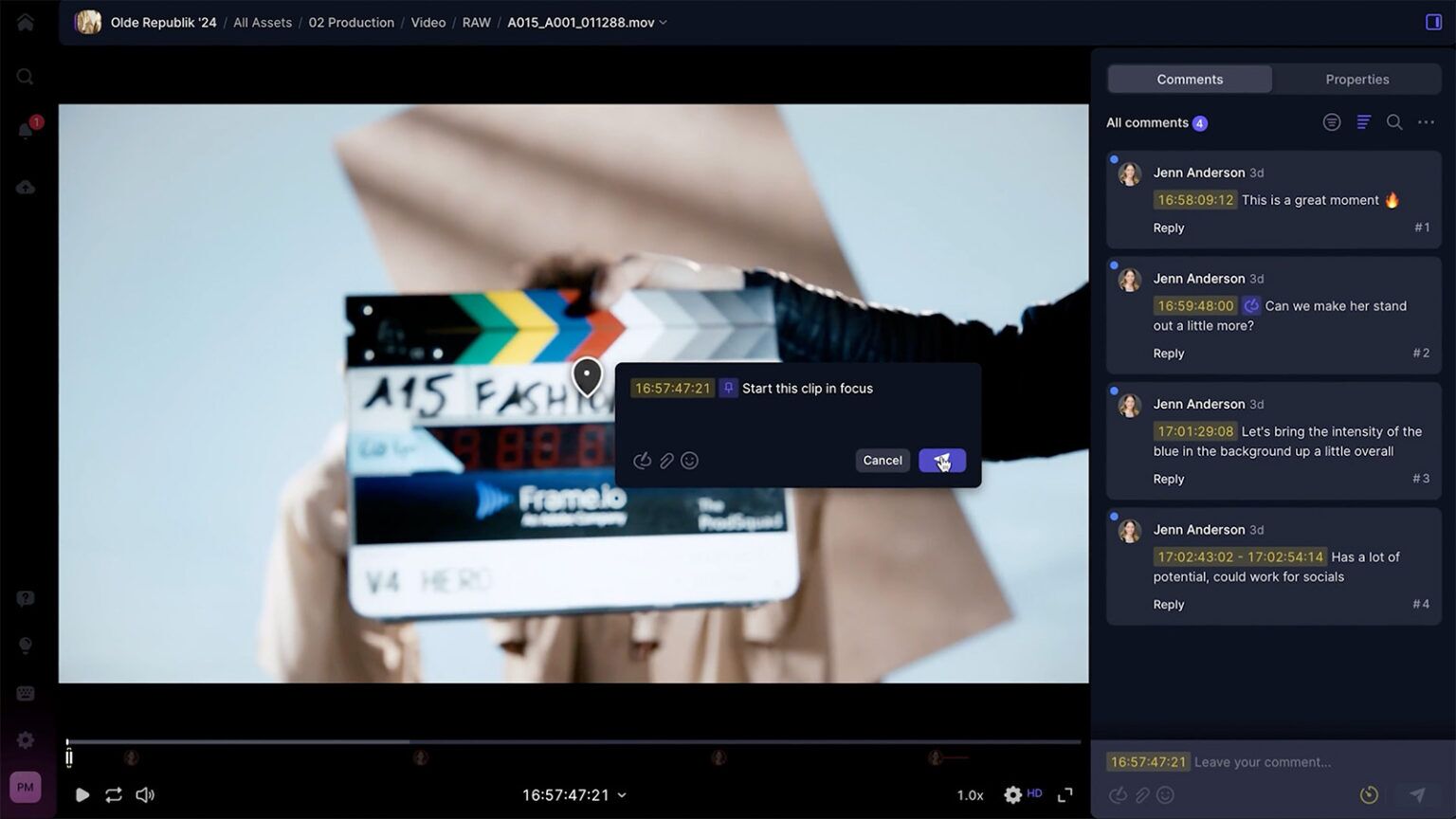Open comment filter options in Comments panel
This screenshot has width=1456, height=819.
[x=1331, y=121]
